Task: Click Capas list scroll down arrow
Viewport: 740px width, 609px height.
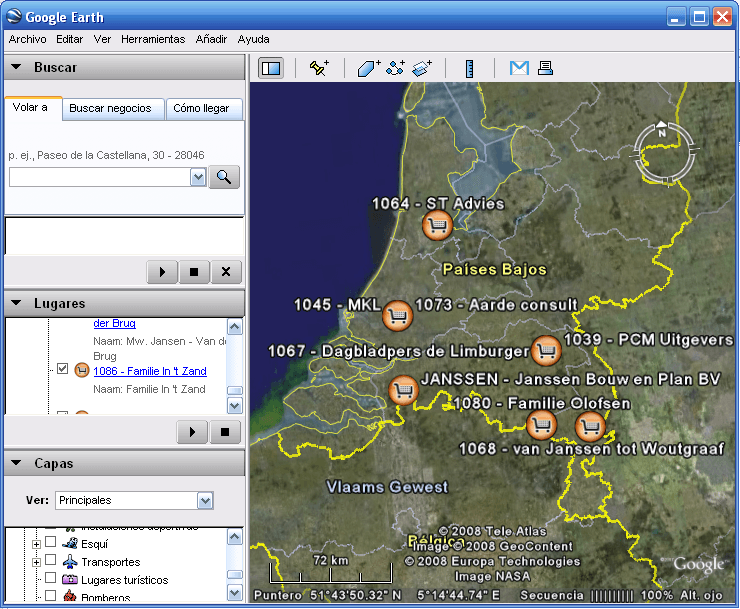Action: point(235,592)
